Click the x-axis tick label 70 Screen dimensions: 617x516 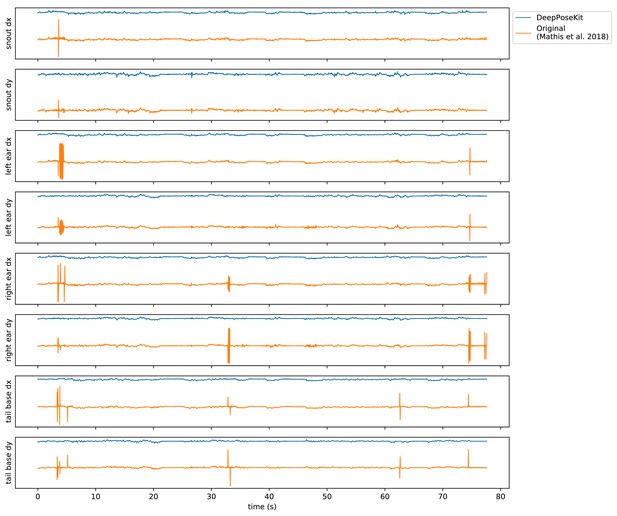coord(443,496)
